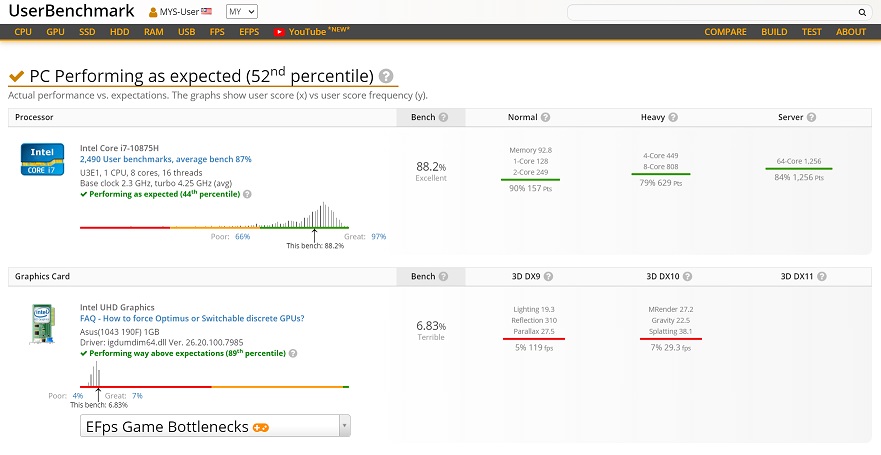Click the gamepad icon in EFps Game Bottlenecks

pyautogui.click(x=261, y=427)
